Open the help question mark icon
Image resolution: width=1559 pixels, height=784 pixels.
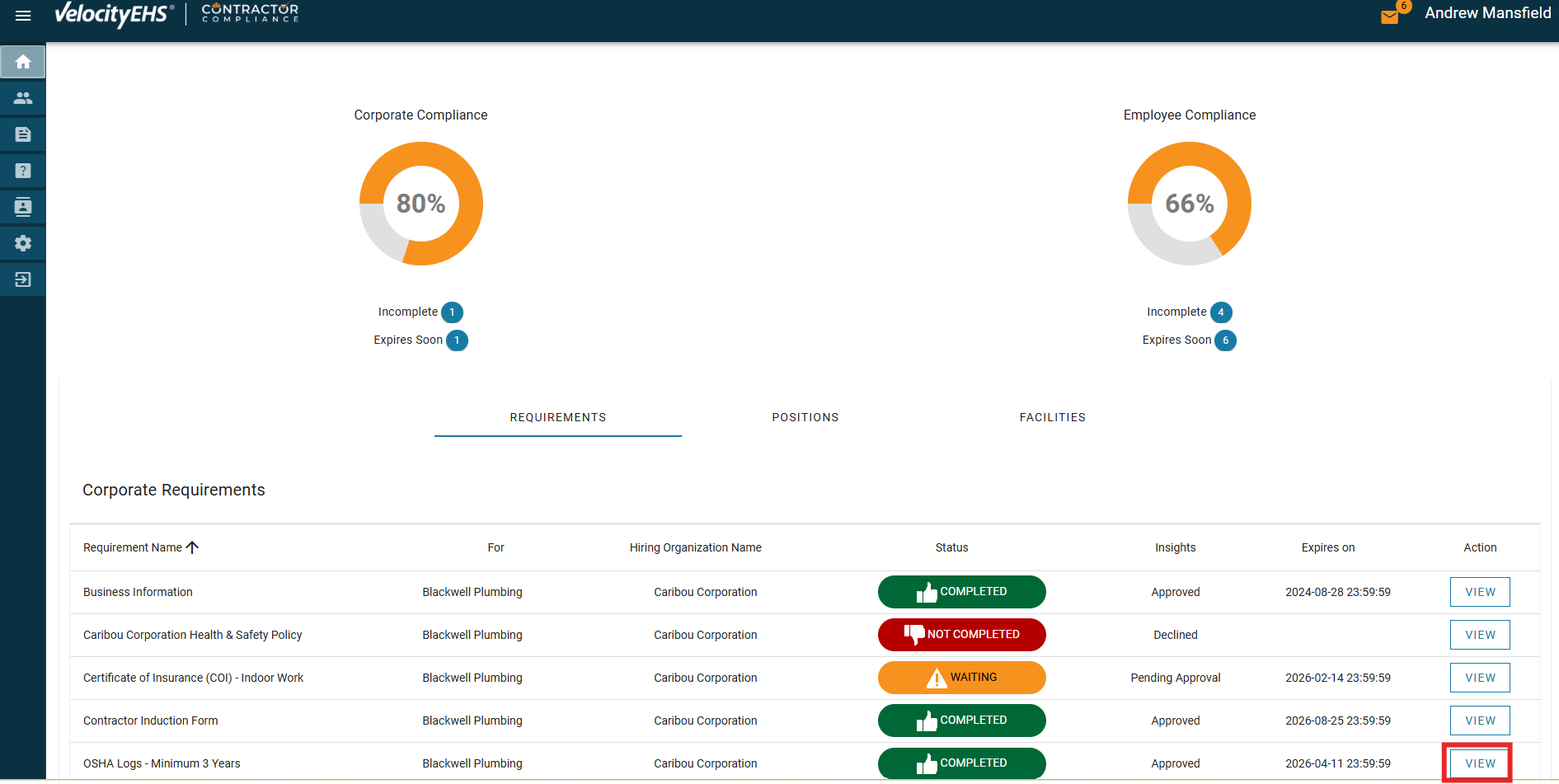pyautogui.click(x=23, y=171)
